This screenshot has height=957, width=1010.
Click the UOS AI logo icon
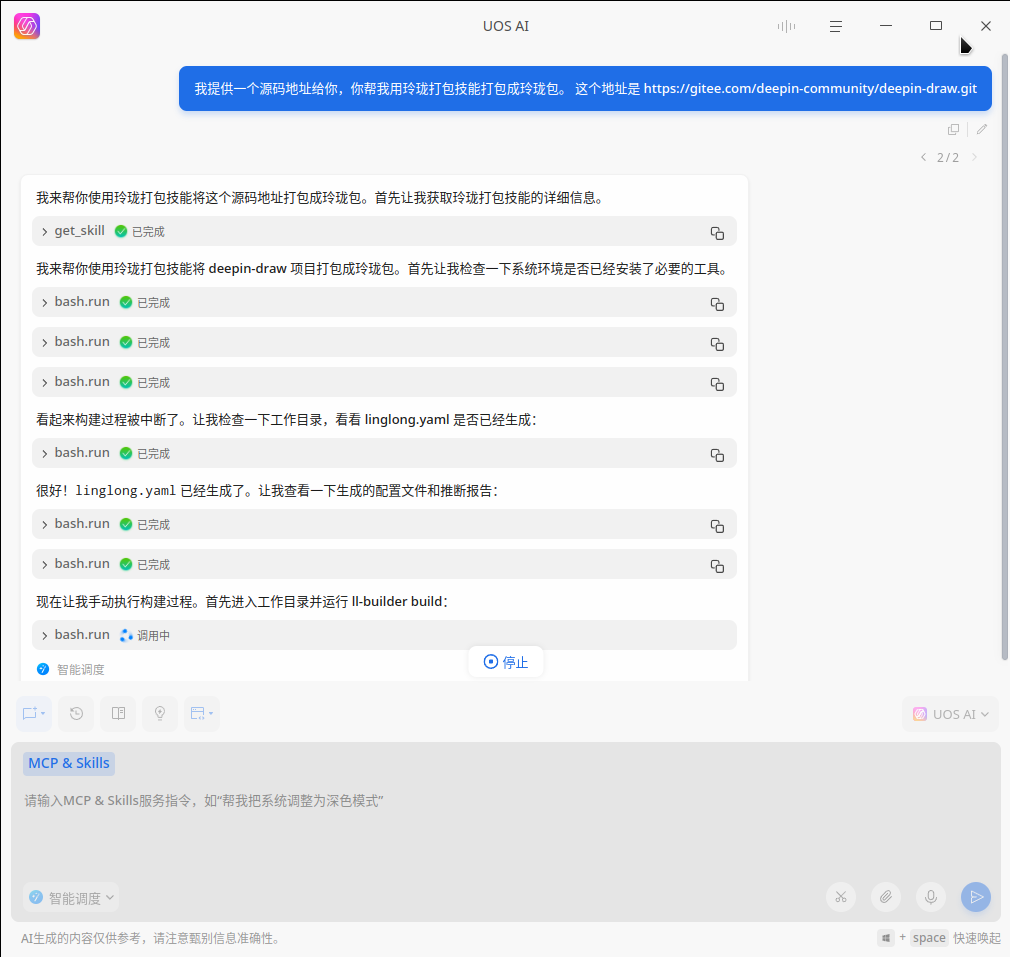[27, 26]
